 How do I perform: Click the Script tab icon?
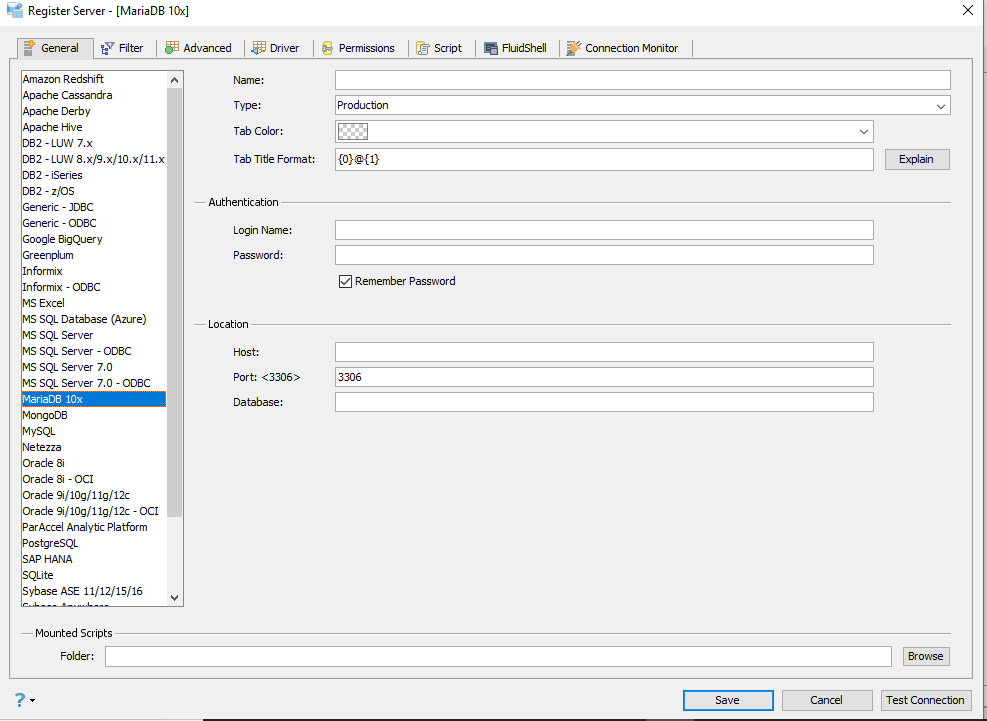tap(423, 48)
